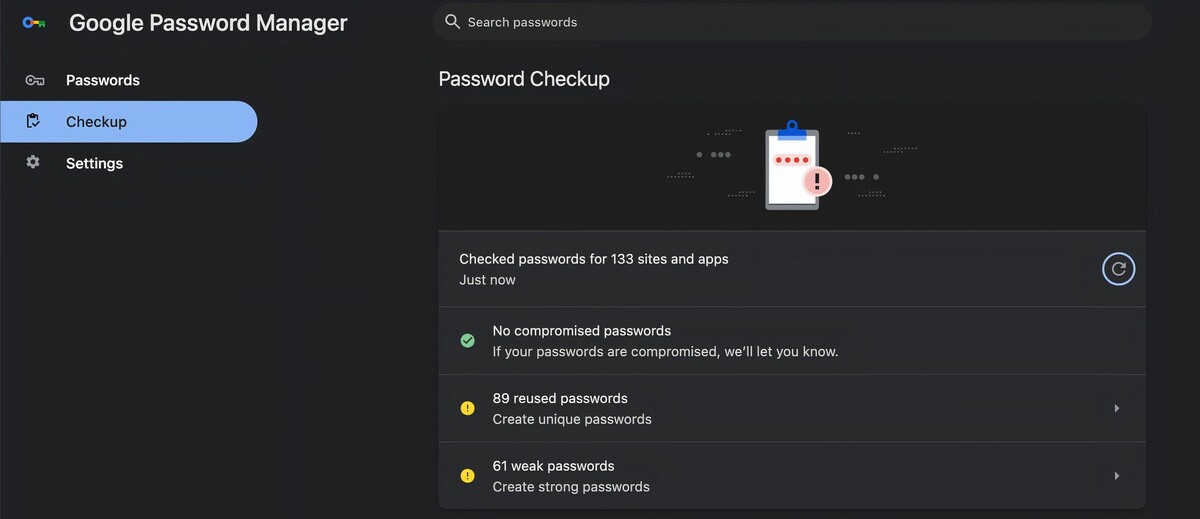Click the Google Password Manager key logo
Image resolution: width=1200 pixels, height=519 pixels.
click(x=34, y=22)
